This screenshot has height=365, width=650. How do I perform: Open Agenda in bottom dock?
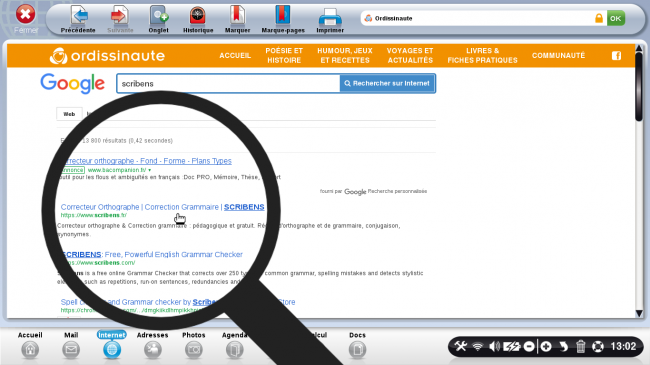[235, 346]
